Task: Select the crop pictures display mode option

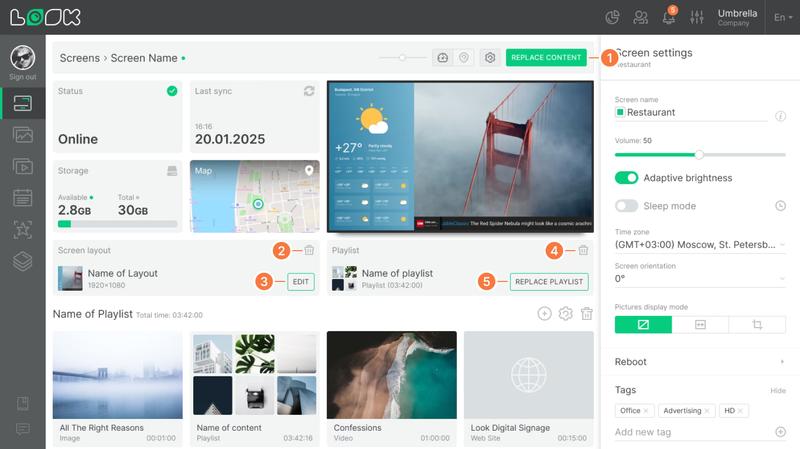Action: (x=757, y=325)
